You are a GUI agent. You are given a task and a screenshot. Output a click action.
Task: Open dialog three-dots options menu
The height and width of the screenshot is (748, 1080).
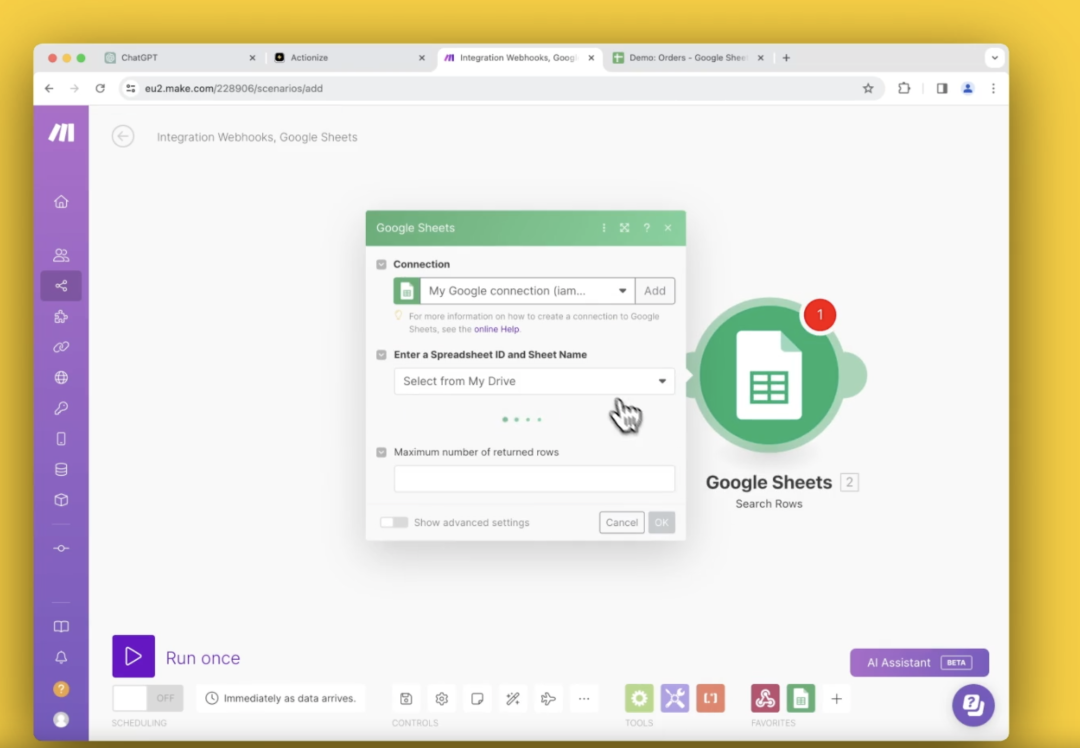pos(604,228)
